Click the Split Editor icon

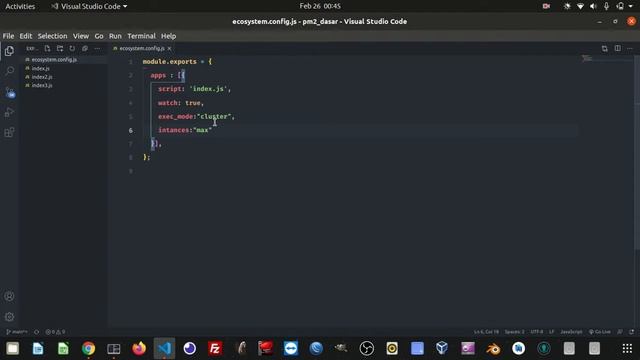click(x=618, y=49)
